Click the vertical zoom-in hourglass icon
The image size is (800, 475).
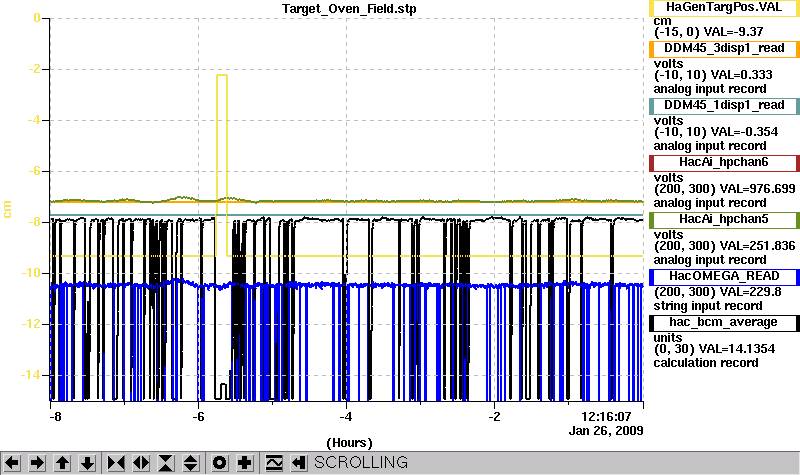point(166,463)
